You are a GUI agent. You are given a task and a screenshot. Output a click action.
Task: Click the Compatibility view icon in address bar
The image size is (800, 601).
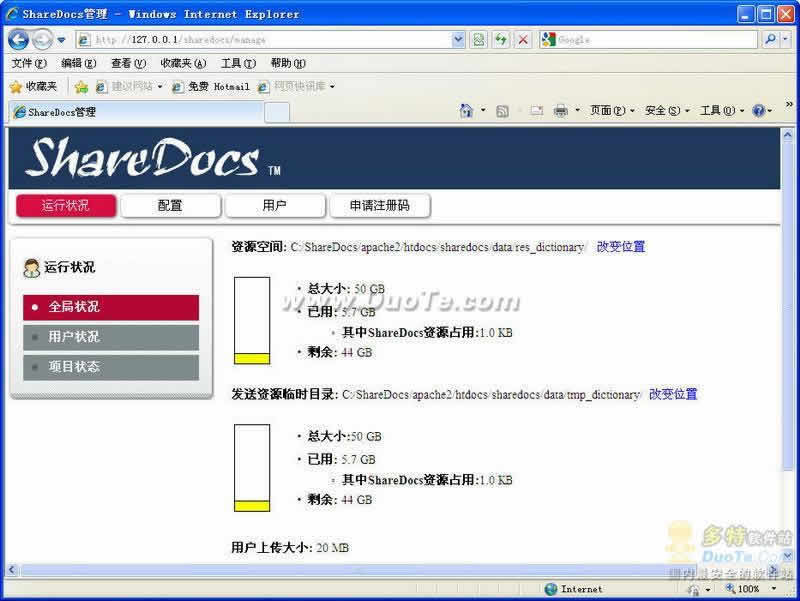tap(479, 40)
